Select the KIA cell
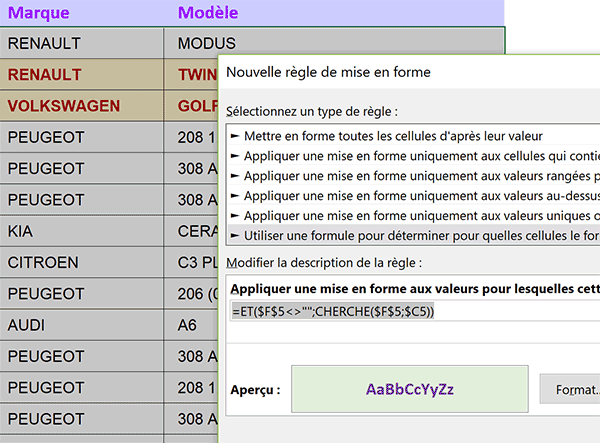The image size is (600, 443). point(82,231)
